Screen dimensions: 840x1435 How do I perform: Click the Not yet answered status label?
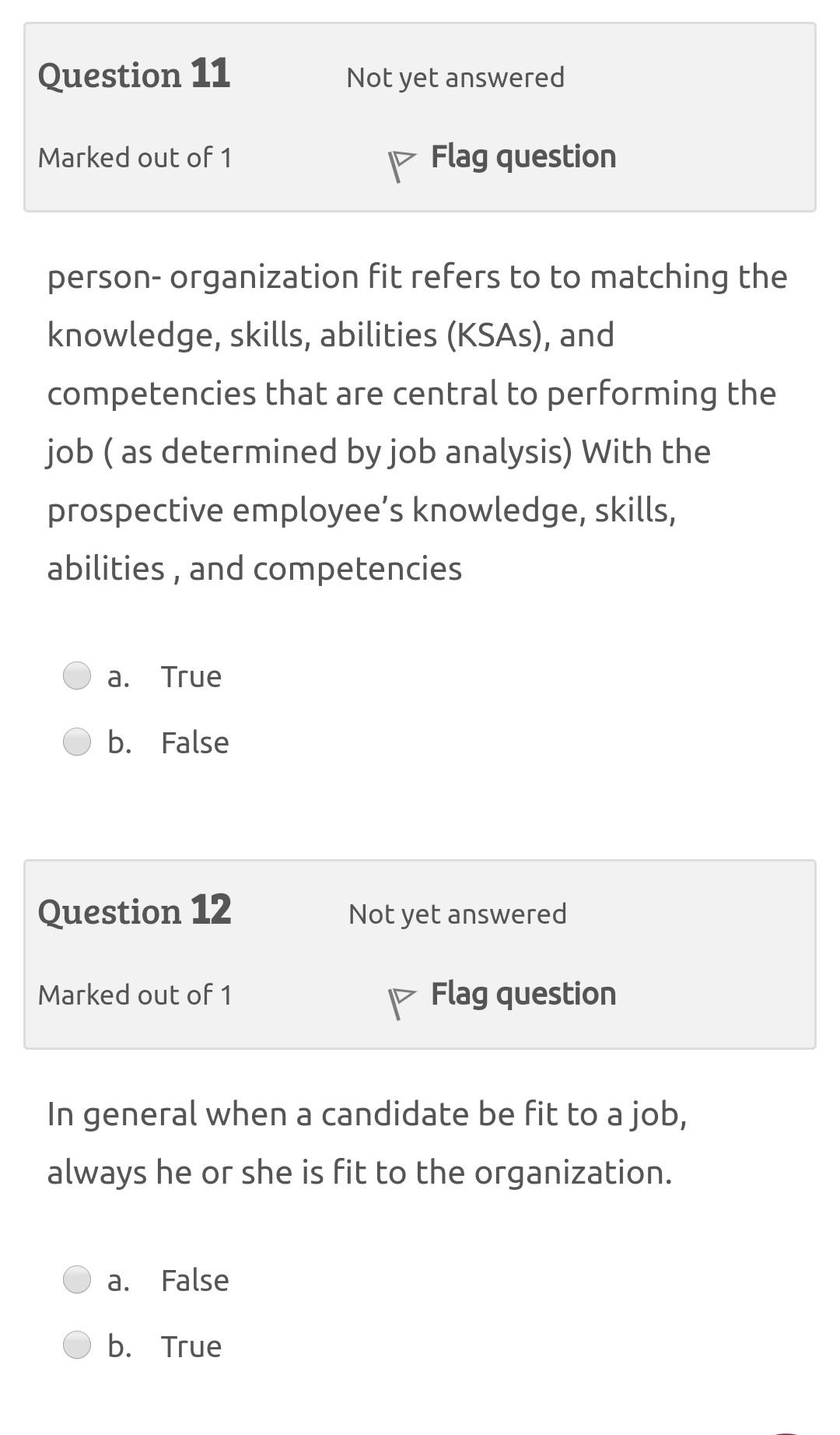pos(456,77)
